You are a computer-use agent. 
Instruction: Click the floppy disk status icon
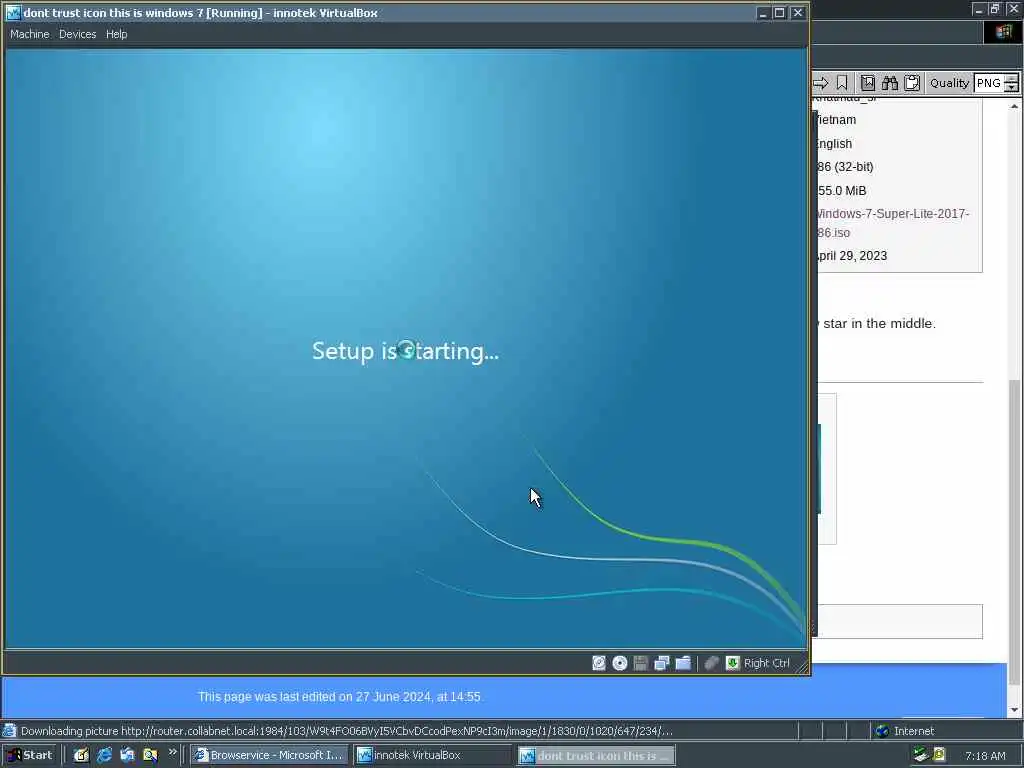[x=641, y=663]
